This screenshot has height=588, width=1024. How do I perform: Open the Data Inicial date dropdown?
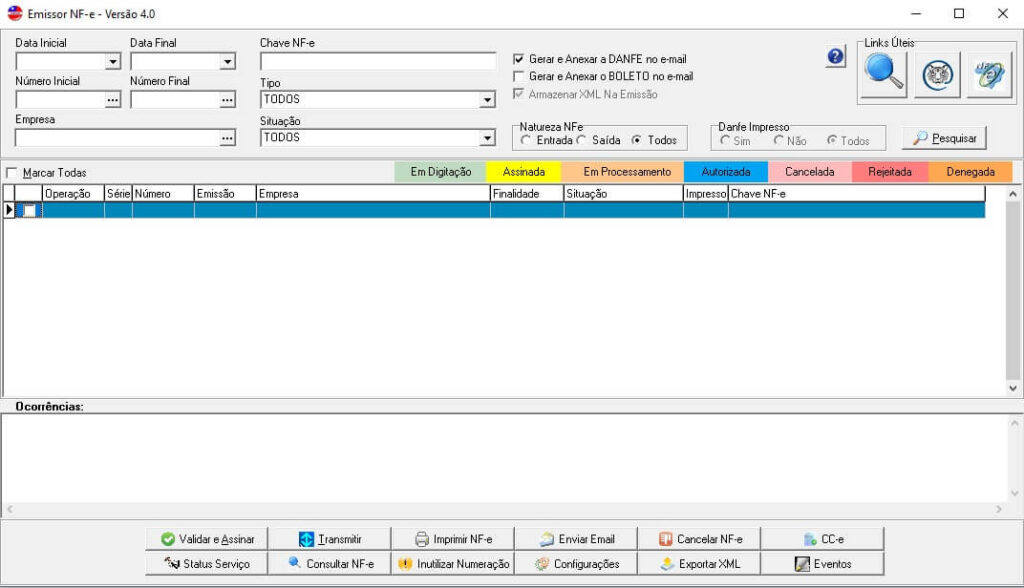click(x=112, y=62)
